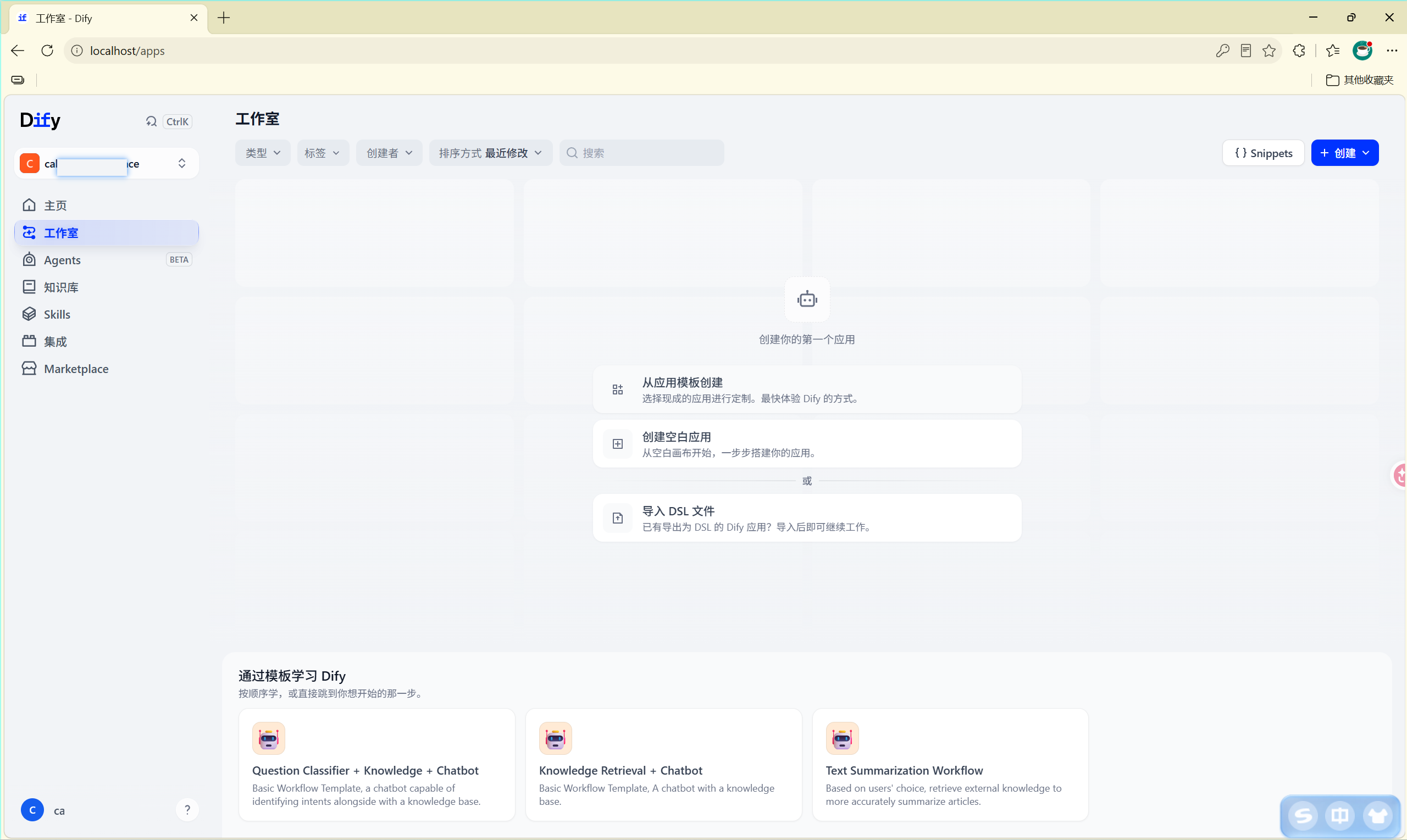
Task: Open Question Classifier + Knowledge + Chatbot template
Action: click(x=377, y=764)
